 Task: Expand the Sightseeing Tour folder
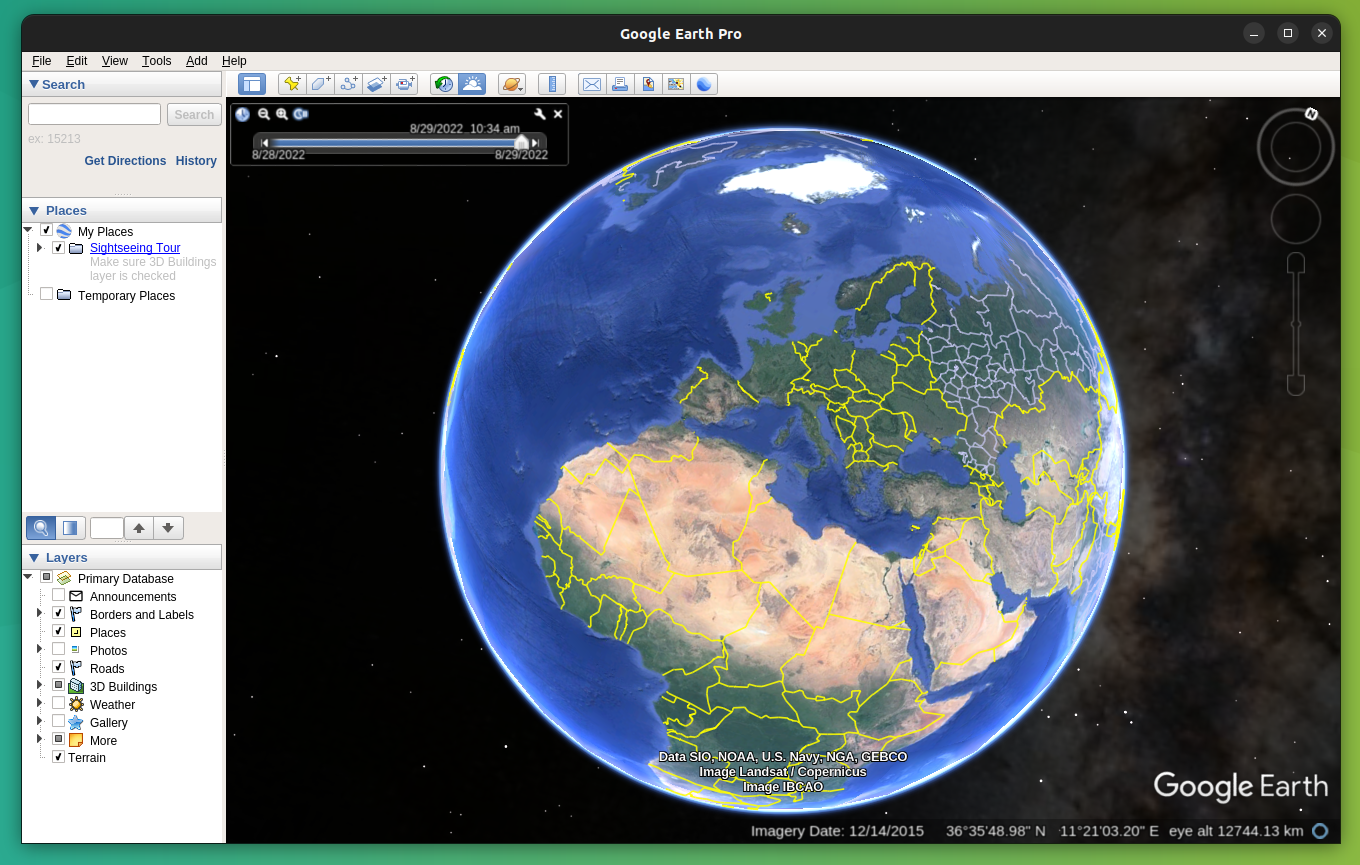click(40, 247)
